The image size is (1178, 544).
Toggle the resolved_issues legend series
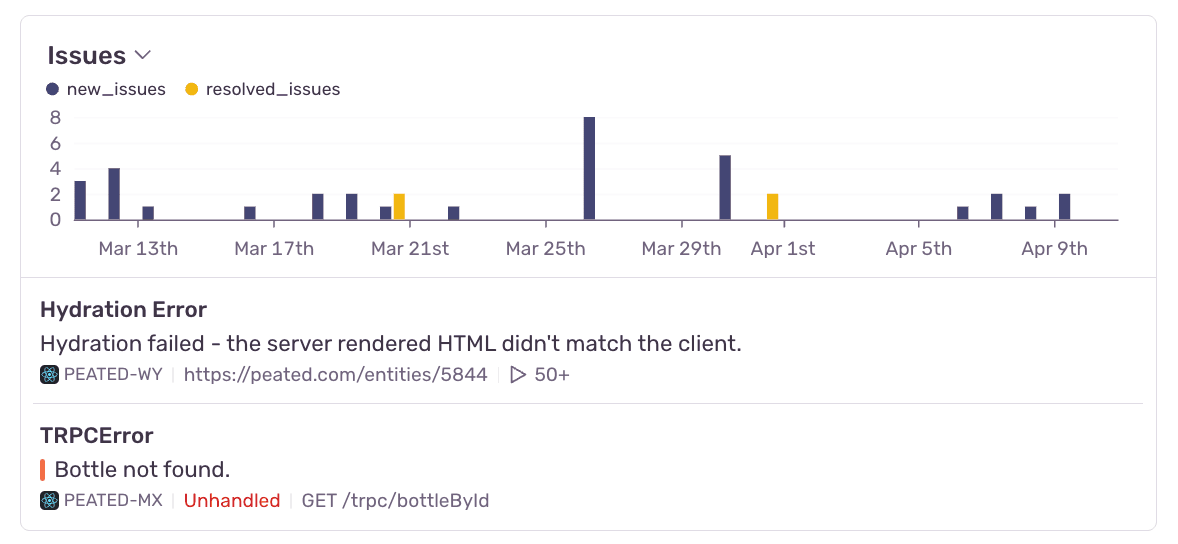272,89
